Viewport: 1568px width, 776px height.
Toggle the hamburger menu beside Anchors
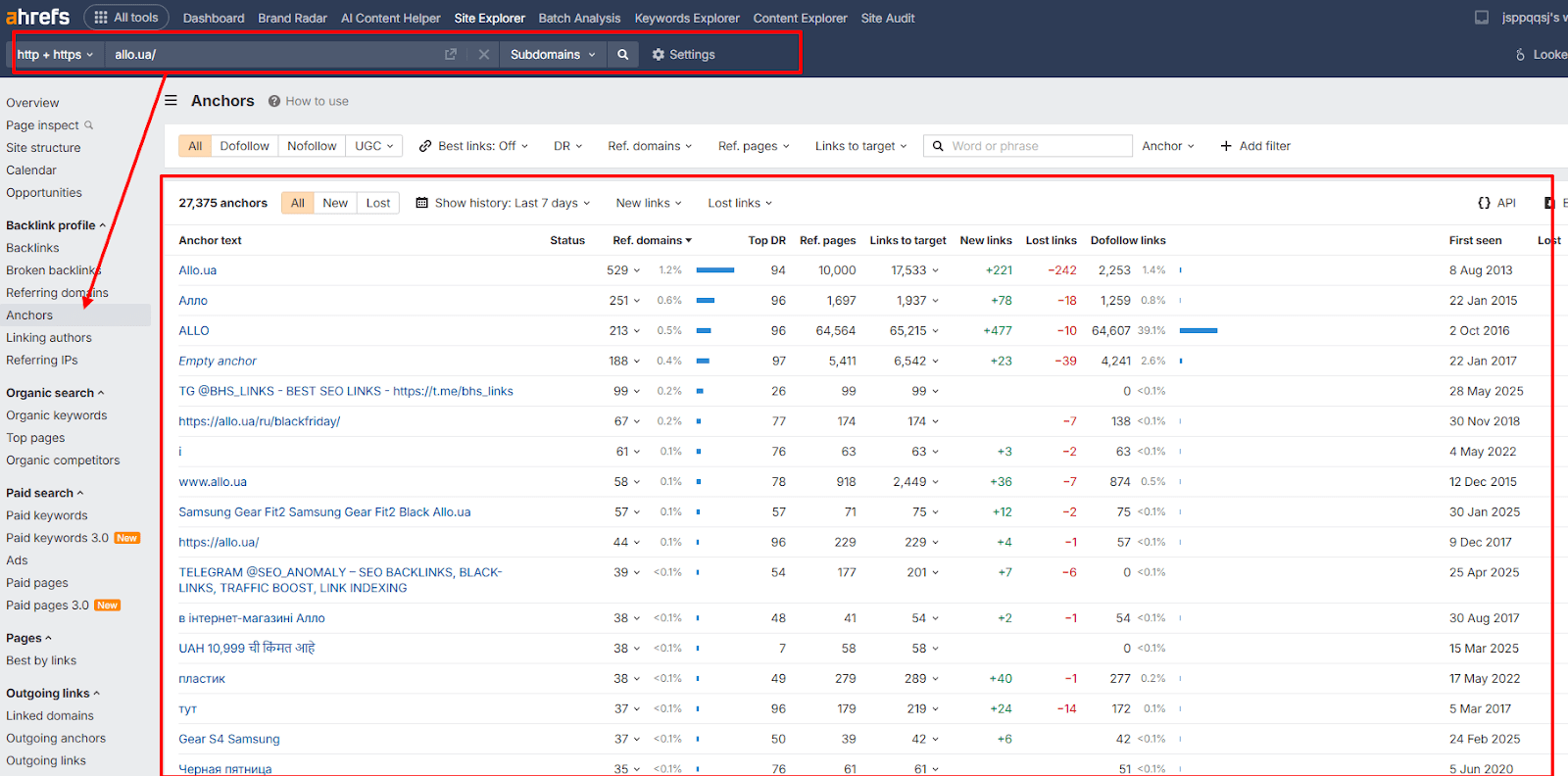point(171,100)
